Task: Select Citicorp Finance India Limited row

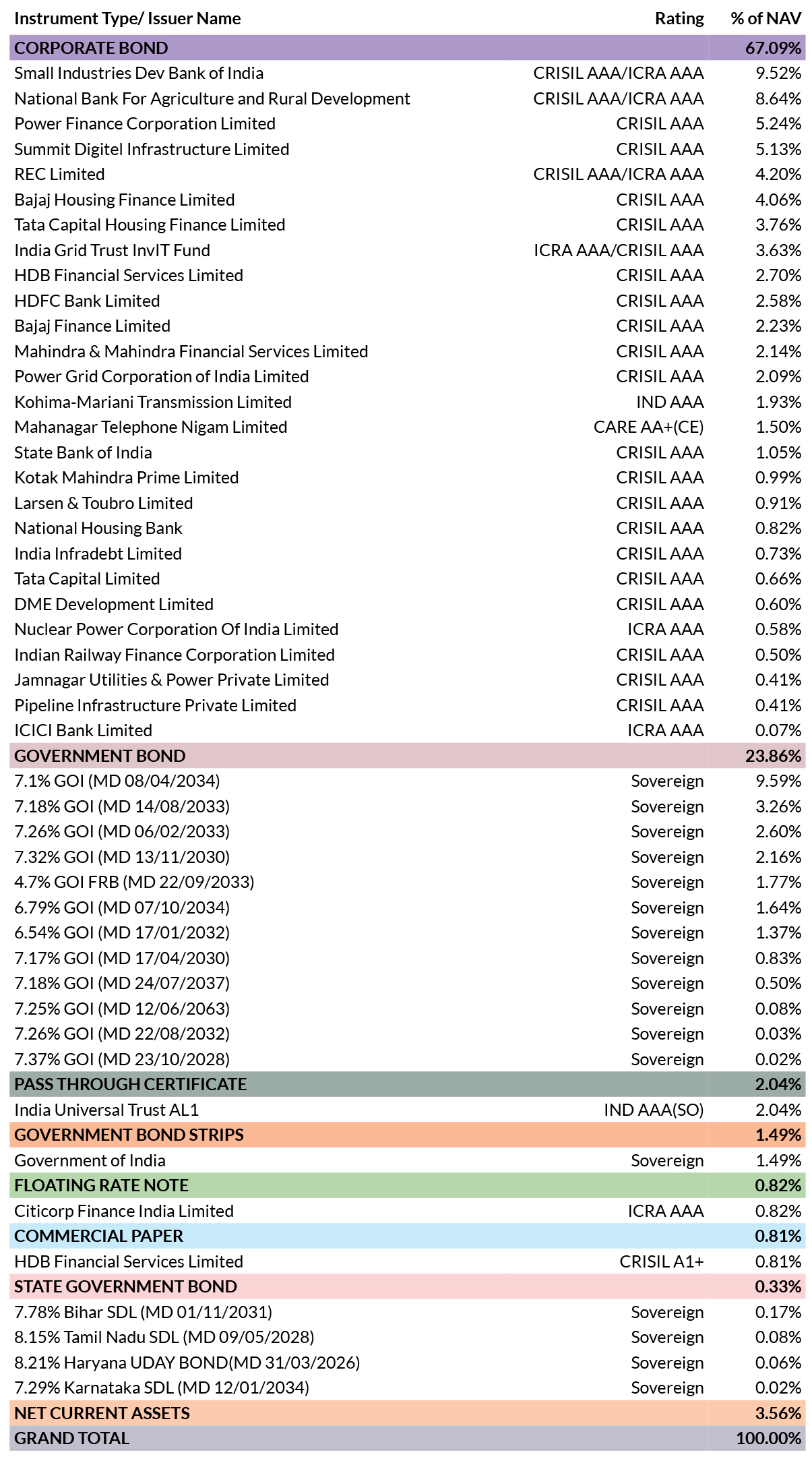Action: pyautogui.click(x=407, y=1211)
